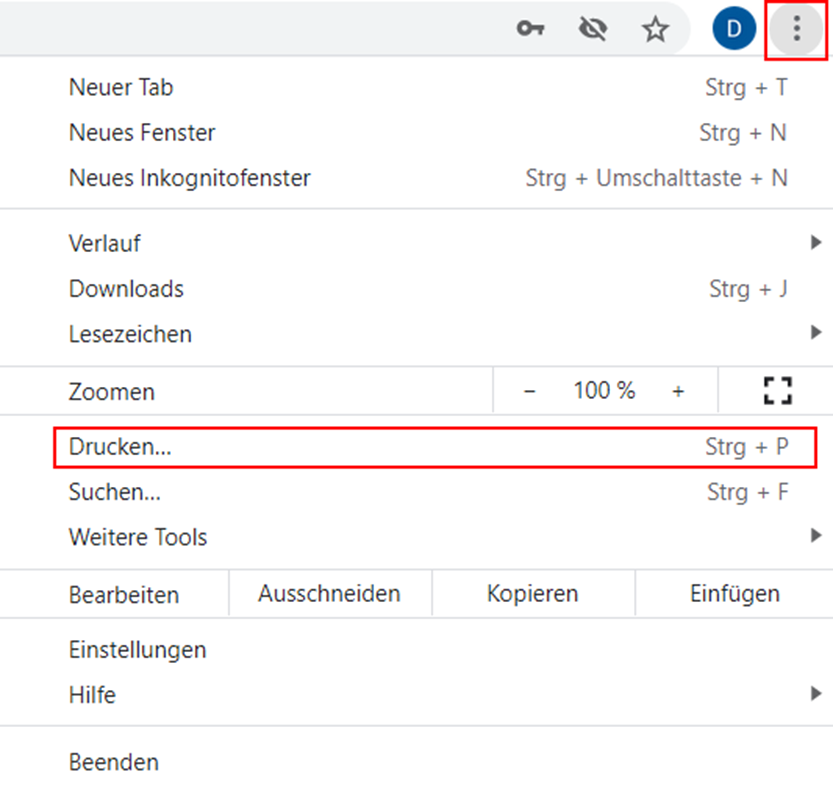The width and height of the screenshot is (833, 789).
Task: Expand the Weitere Tools submenu arrow
Action: click(x=816, y=536)
